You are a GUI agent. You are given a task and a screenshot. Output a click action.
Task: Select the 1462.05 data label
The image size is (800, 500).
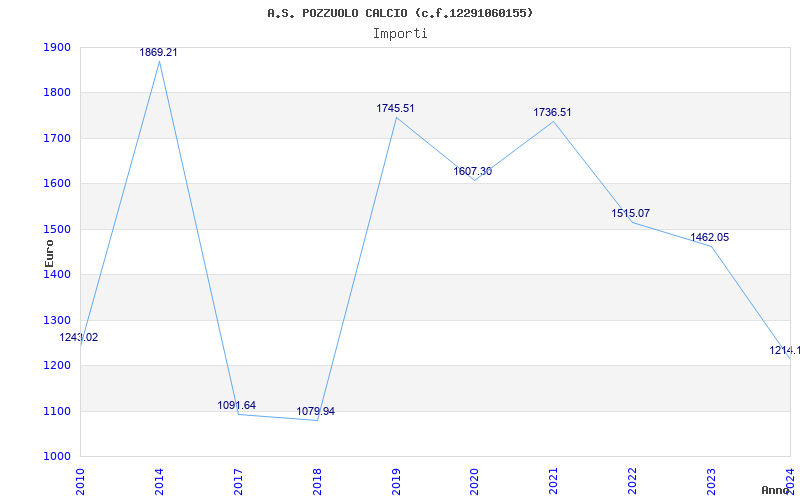pyautogui.click(x=710, y=237)
